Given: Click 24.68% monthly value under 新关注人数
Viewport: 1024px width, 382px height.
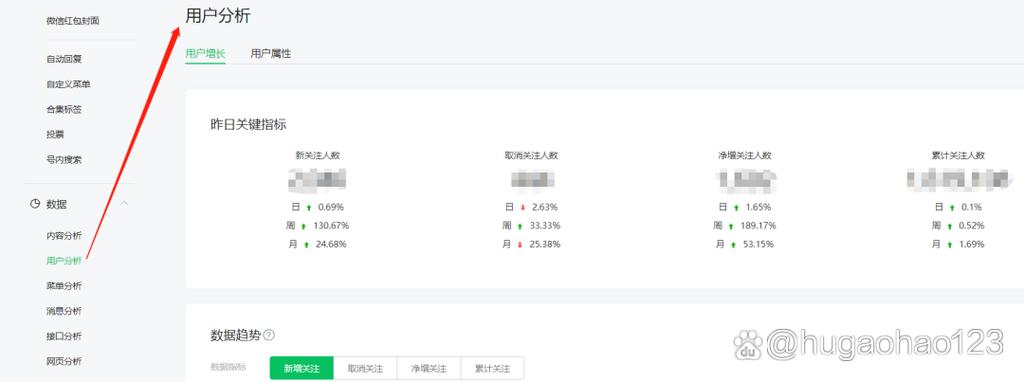Looking at the screenshot, I should click(332, 244).
